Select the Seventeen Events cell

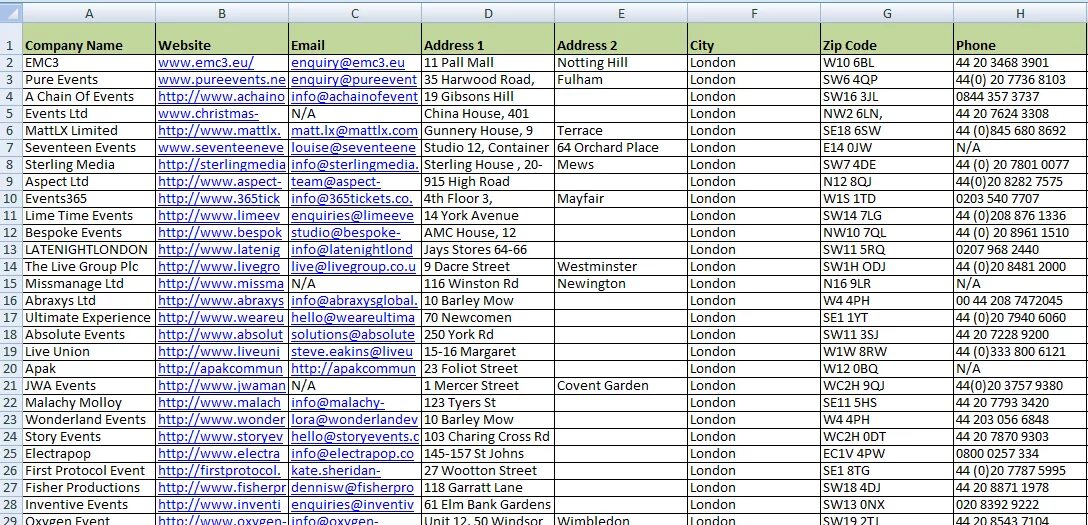pos(89,148)
